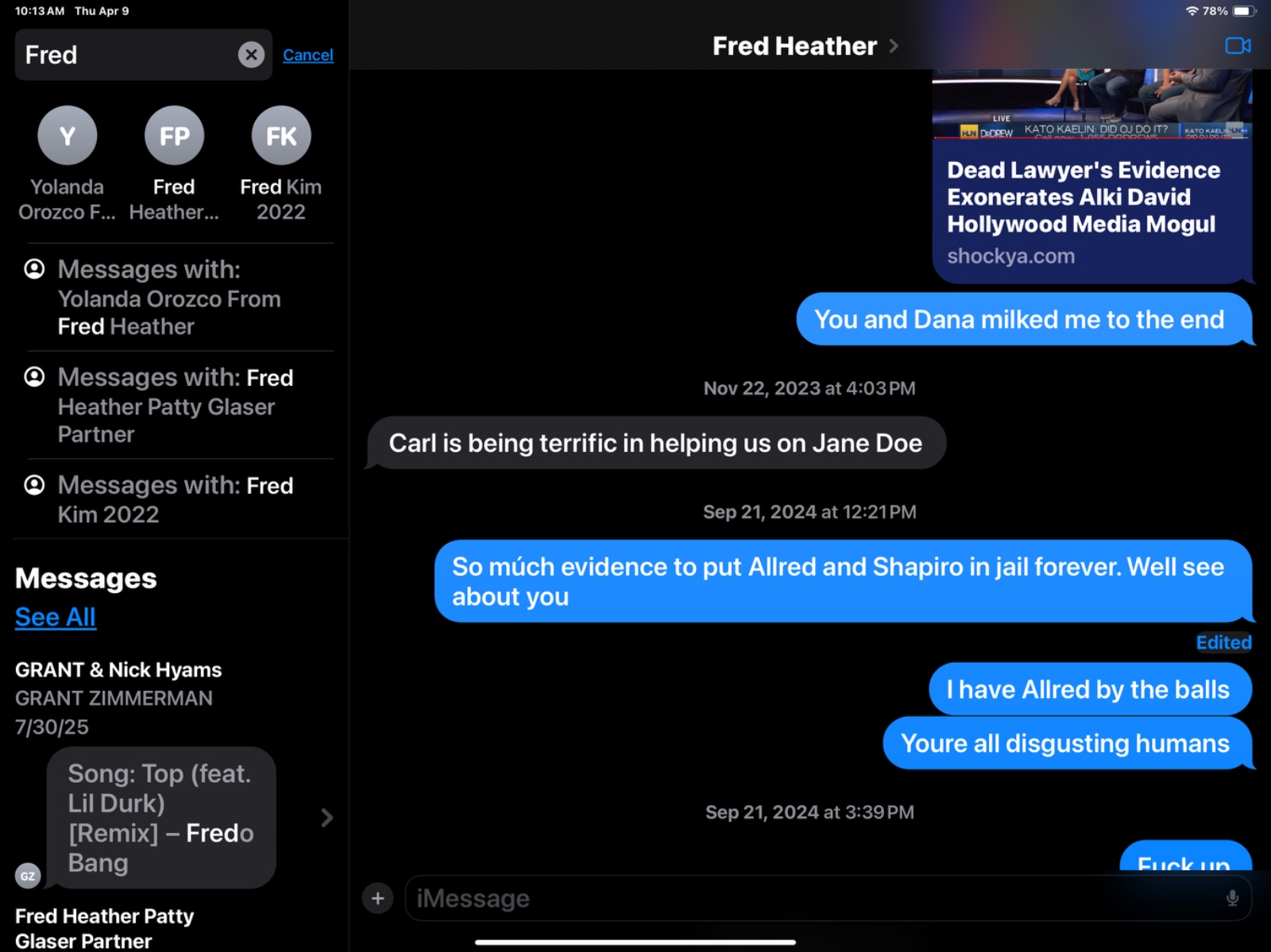
Task: Open the plus attachments button
Action: [378, 898]
